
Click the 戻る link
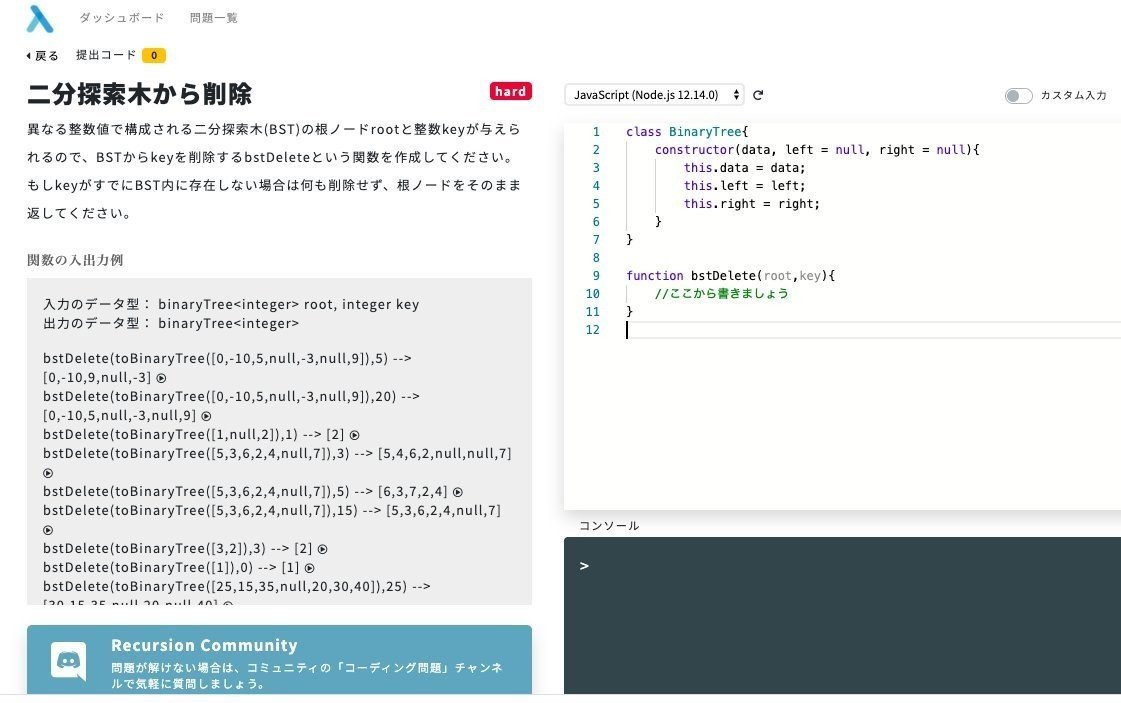[x=44, y=55]
